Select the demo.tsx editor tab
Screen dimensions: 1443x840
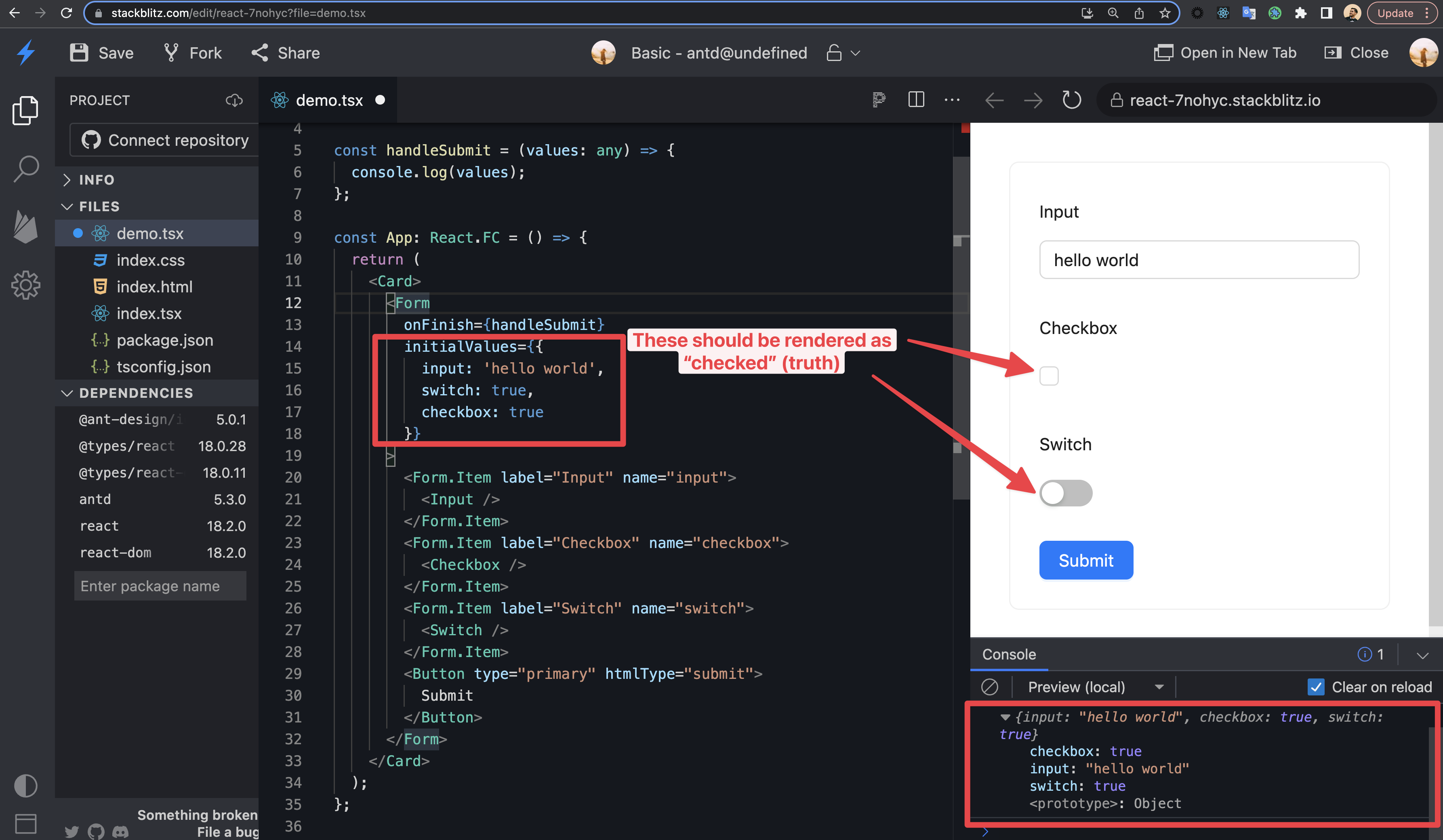pos(328,100)
